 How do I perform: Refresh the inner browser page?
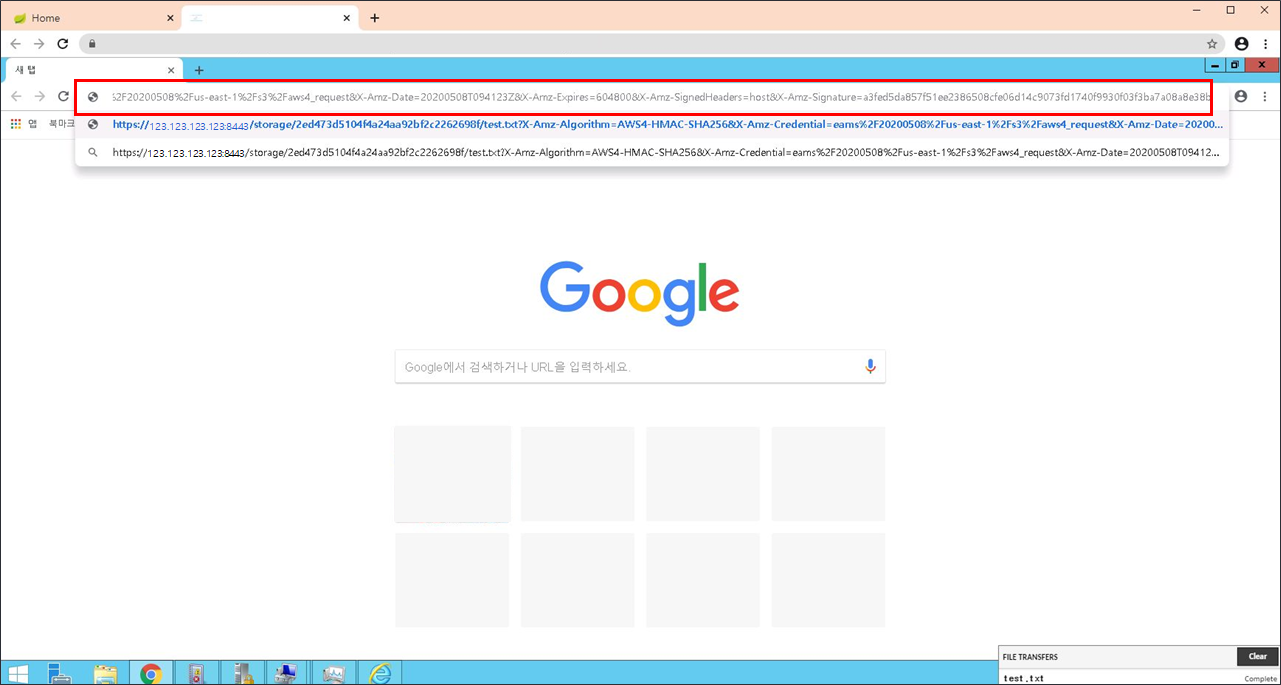63,96
